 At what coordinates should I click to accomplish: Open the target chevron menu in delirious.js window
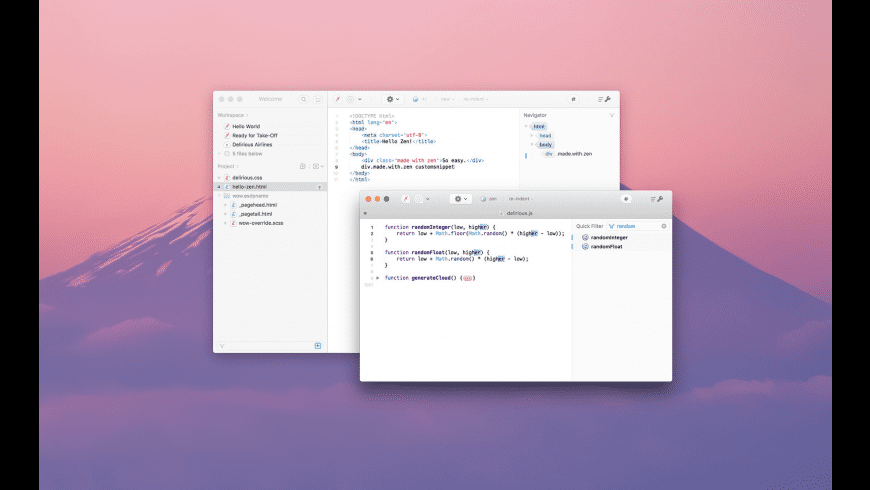(427, 199)
